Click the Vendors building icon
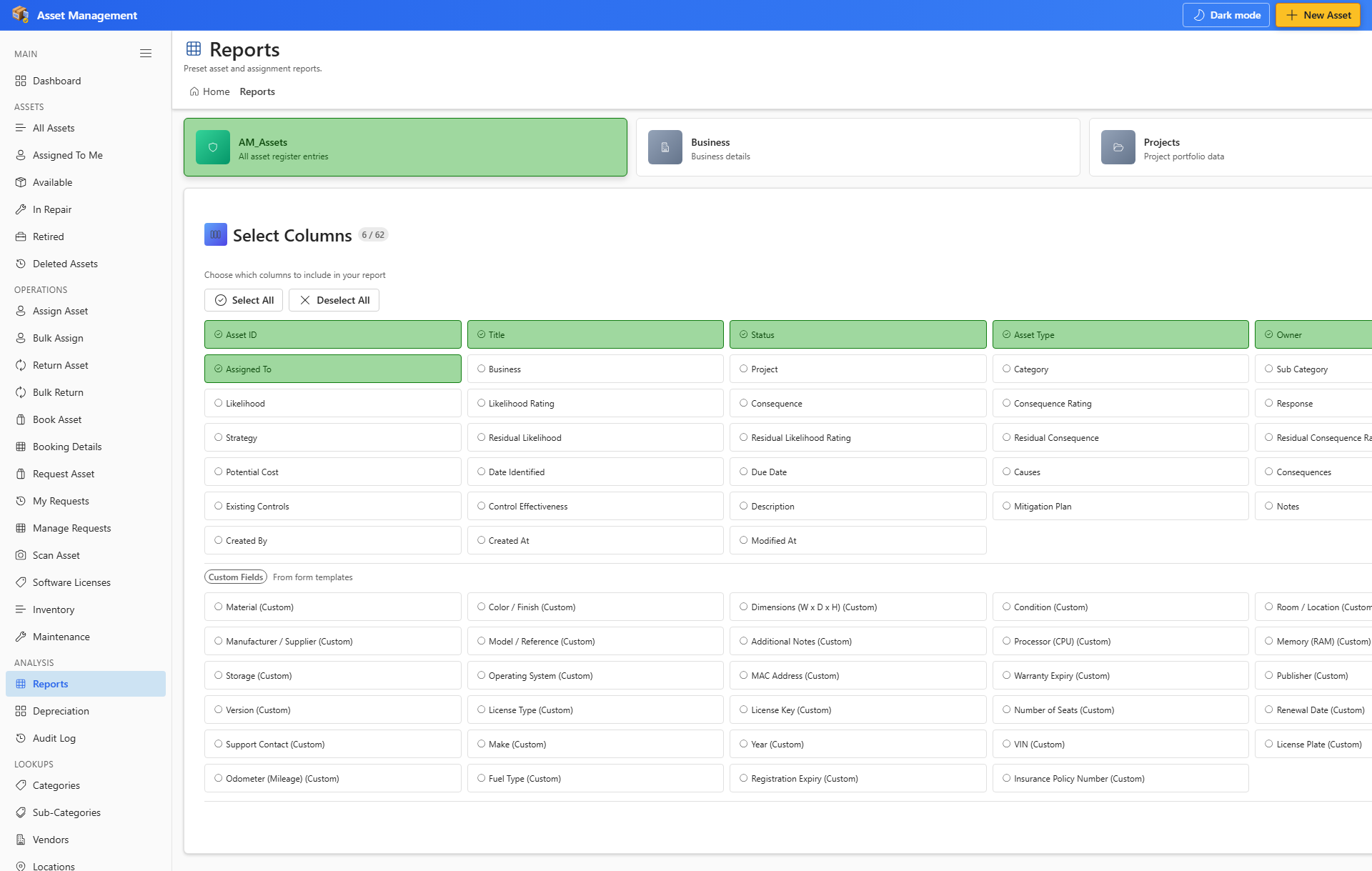Viewport: 1372px width, 871px height. (21, 840)
